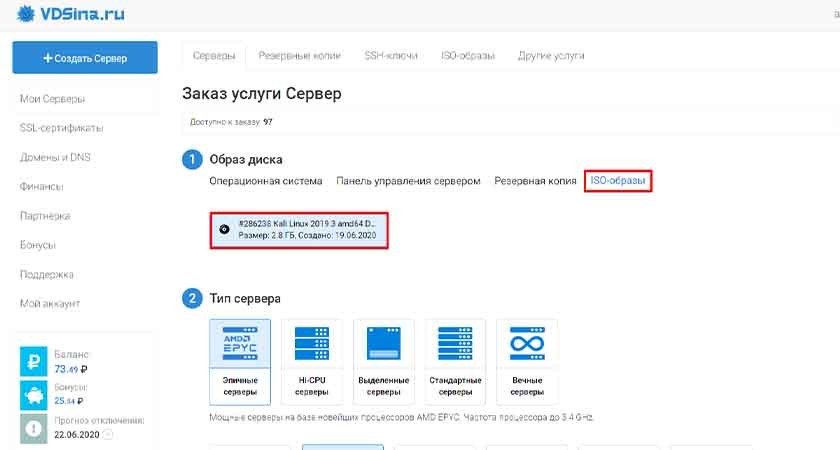Click the piggy bank bonuses icon
The height and width of the screenshot is (450, 840).
pos(34,395)
